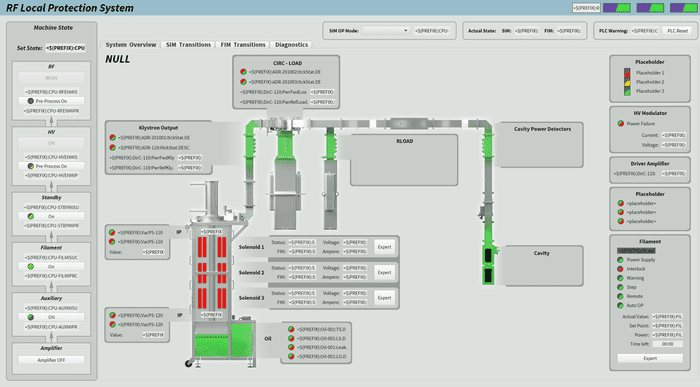The image size is (700, 387).
Task: Open the FIM Transitions tab
Action: (243, 45)
